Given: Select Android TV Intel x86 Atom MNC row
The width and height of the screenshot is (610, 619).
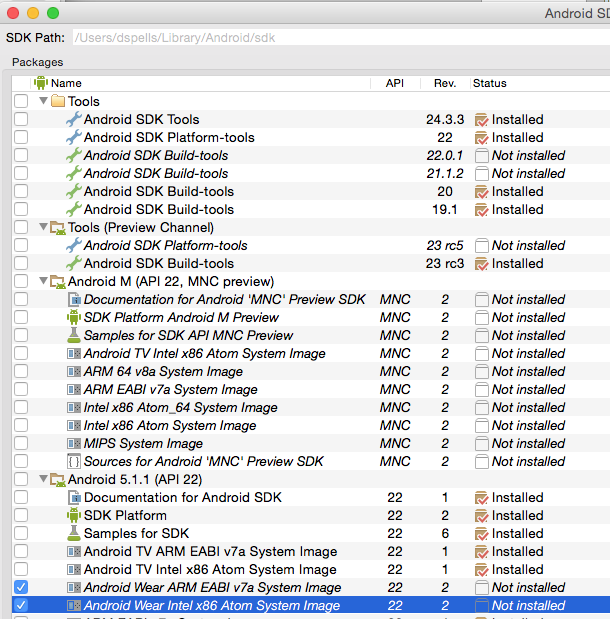Looking at the screenshot, I should pyautogui.click(x=311, y=353).
